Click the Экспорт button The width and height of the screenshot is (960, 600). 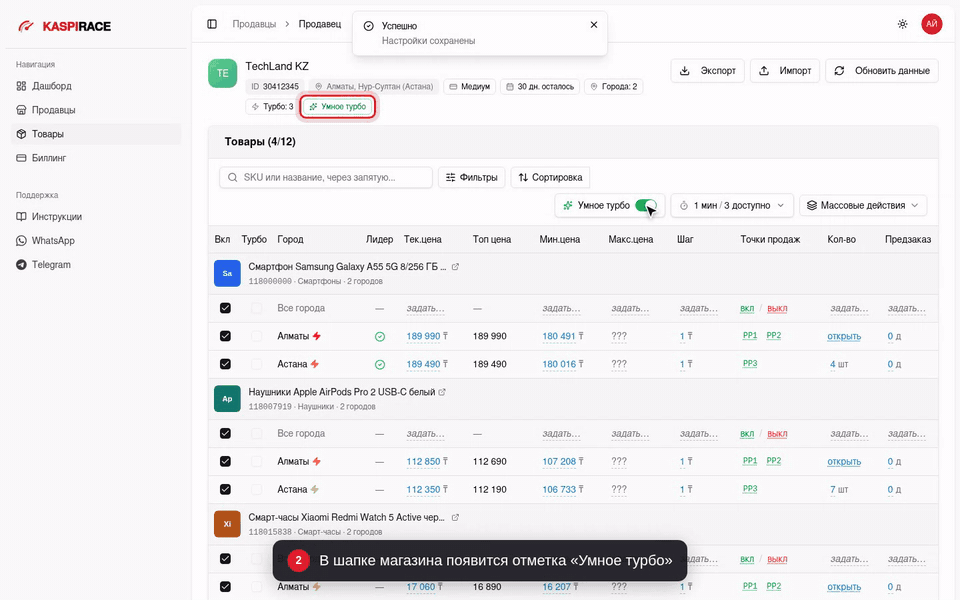pos(708,71)
